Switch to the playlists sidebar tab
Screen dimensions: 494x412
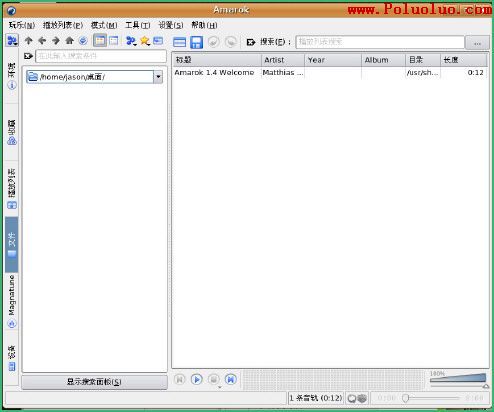12,189
